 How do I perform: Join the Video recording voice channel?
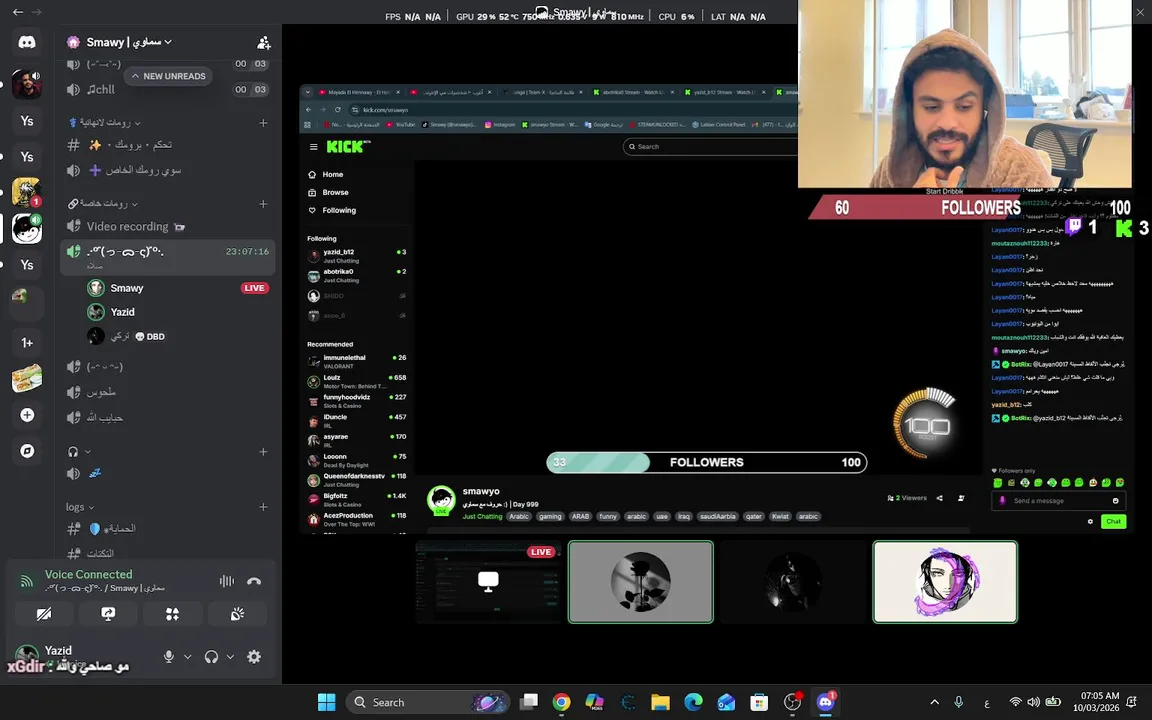(x=167, y=226)
